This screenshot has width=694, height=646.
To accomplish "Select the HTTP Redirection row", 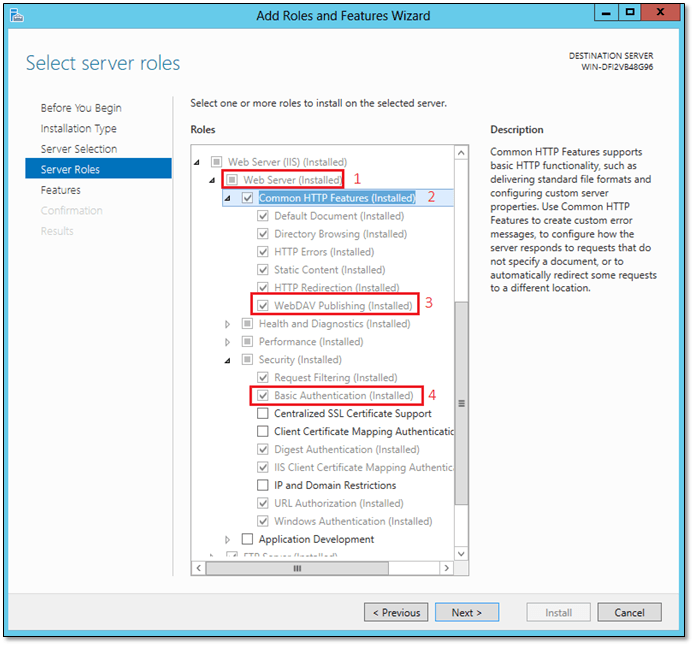I will pos(336,288).
